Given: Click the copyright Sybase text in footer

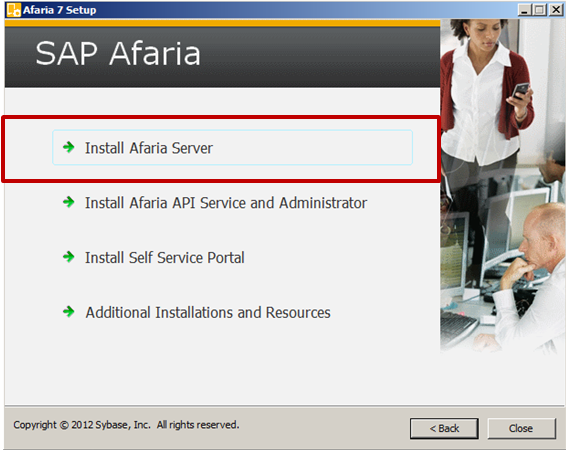Looking at the screenshot, I should (126, 425).
